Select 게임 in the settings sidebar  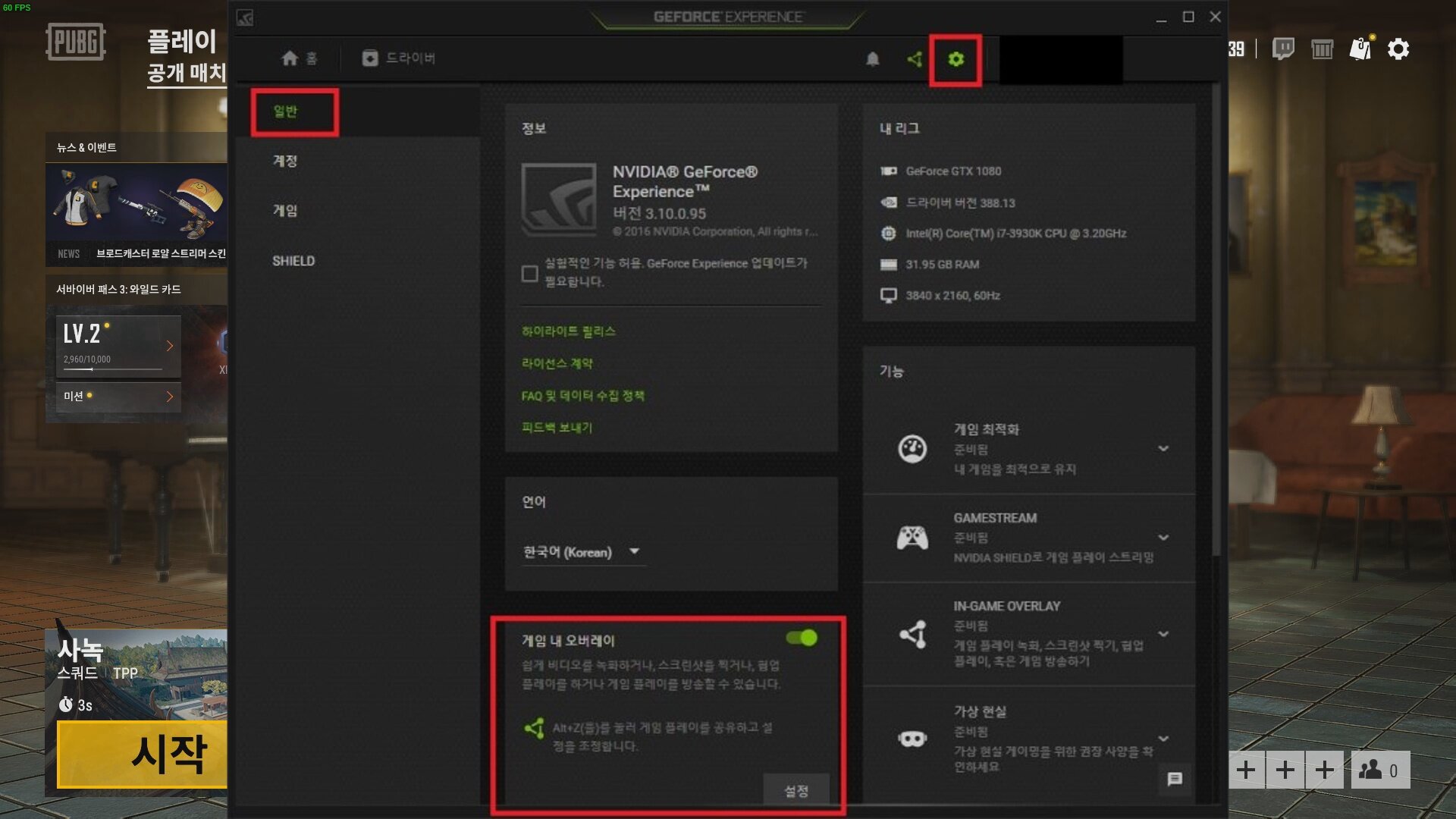click(285, 211)
